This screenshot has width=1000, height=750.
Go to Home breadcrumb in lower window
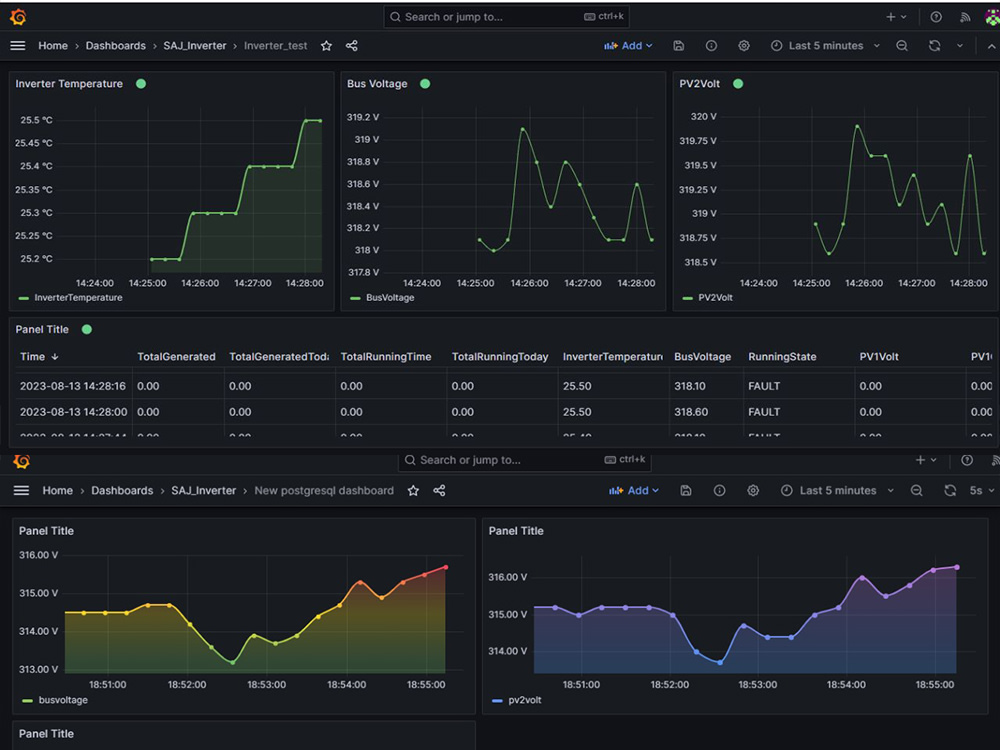coord(57,490)
